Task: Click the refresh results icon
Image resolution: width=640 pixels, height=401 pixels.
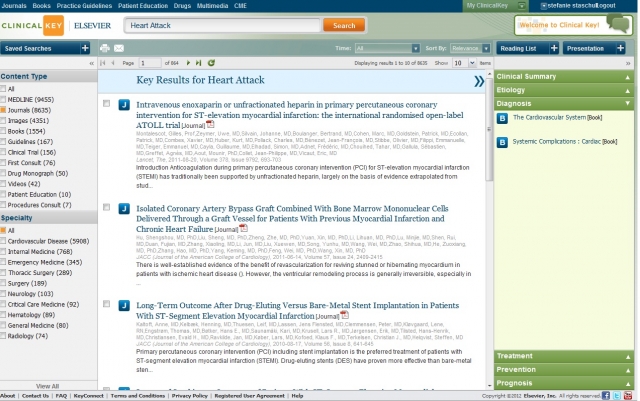Action: 210,63
